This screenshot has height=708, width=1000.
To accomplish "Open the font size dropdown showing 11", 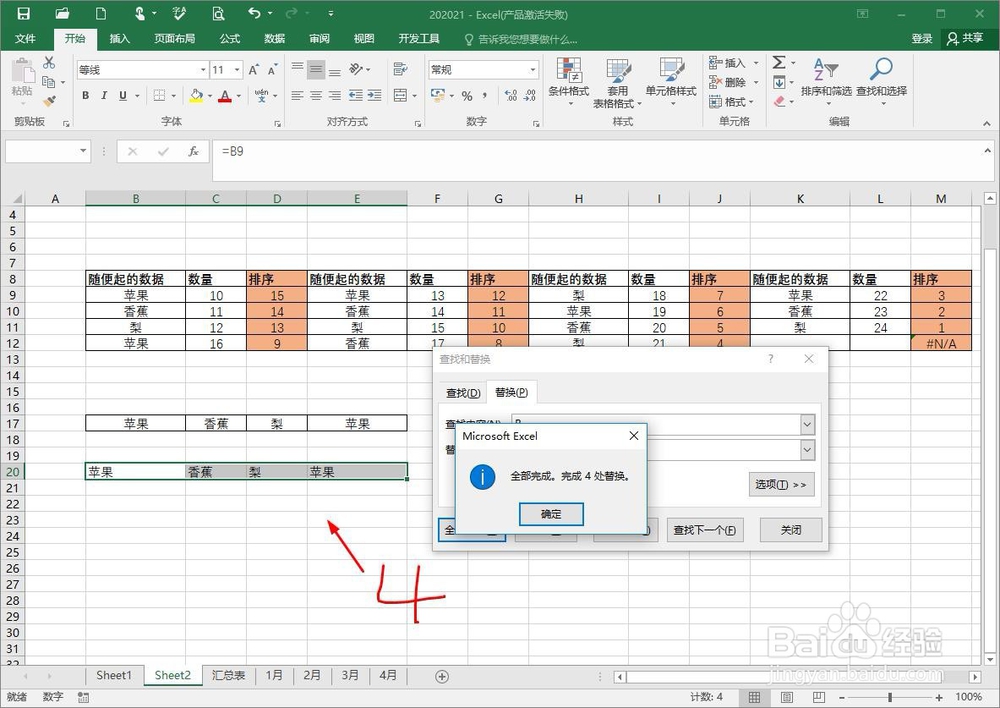I will (237, 70).
